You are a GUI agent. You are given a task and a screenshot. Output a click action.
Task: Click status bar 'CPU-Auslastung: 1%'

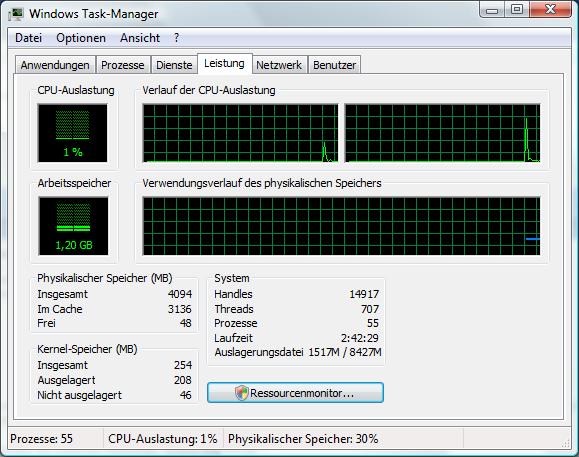162,439
